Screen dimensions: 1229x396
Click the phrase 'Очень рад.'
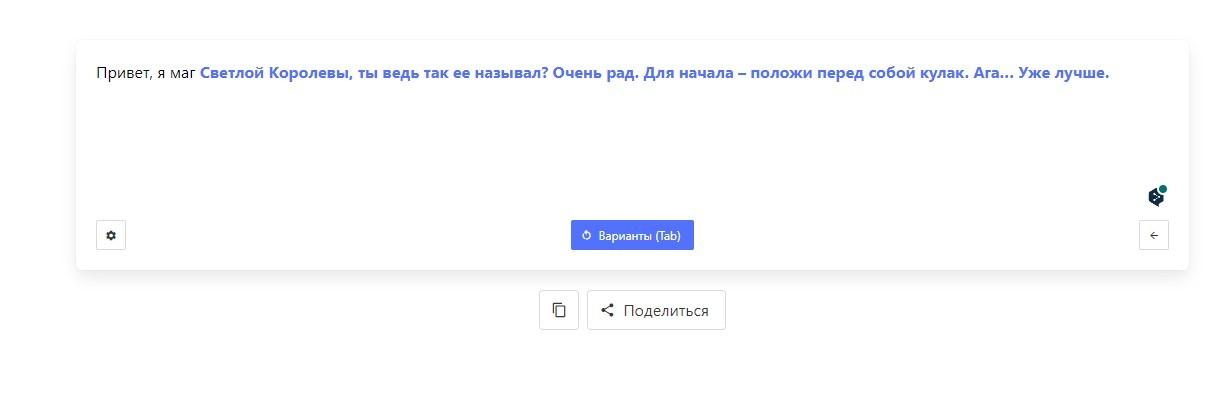(x=595, y=73)
